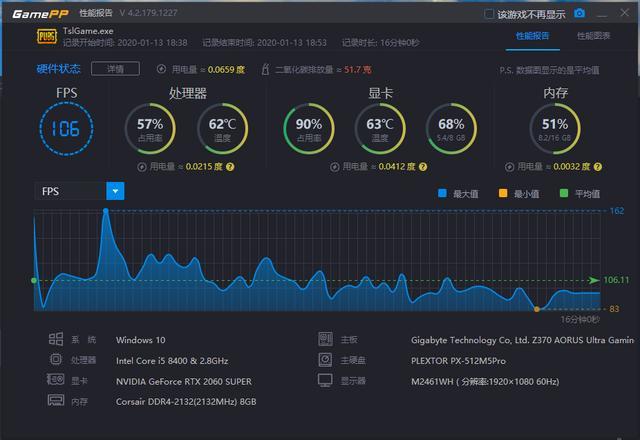
Task: Switch to the performance report tab
Action: point(532,36)
